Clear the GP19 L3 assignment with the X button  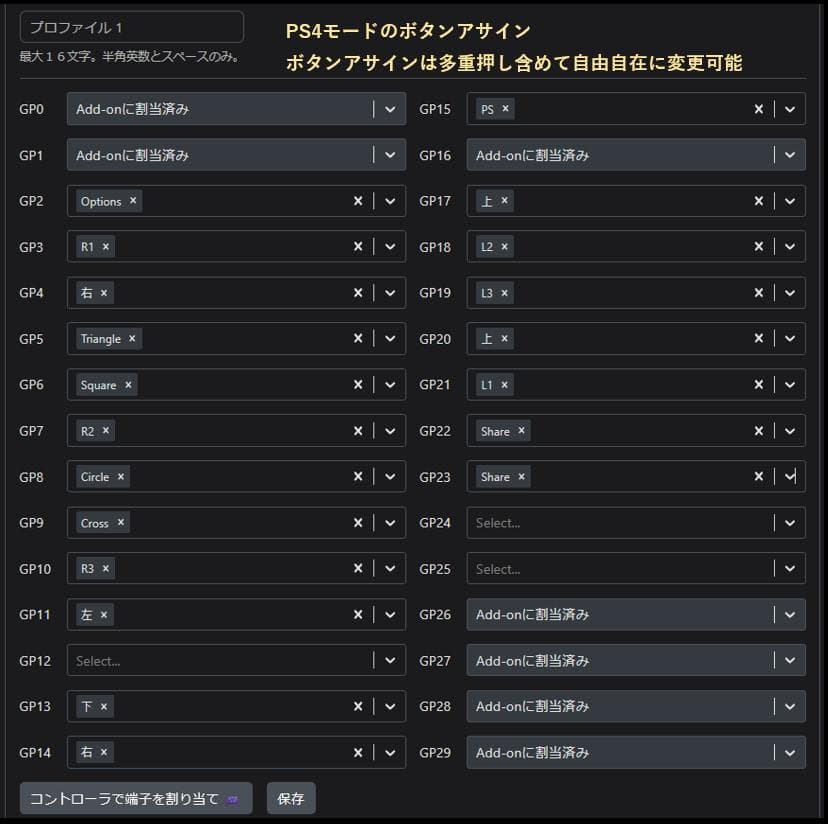pyautogui.click(x=758, y=293)
